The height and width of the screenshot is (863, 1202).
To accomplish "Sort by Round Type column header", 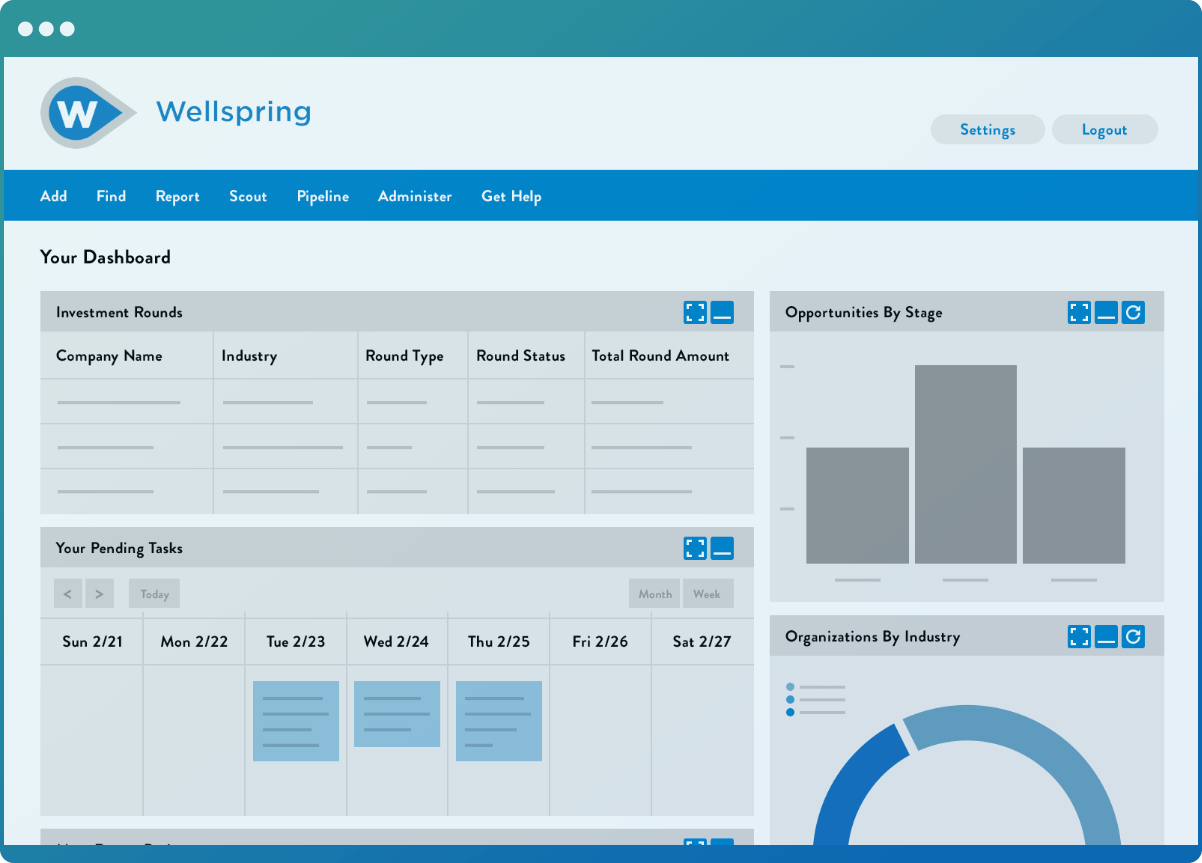I will [x=405, y=356].
